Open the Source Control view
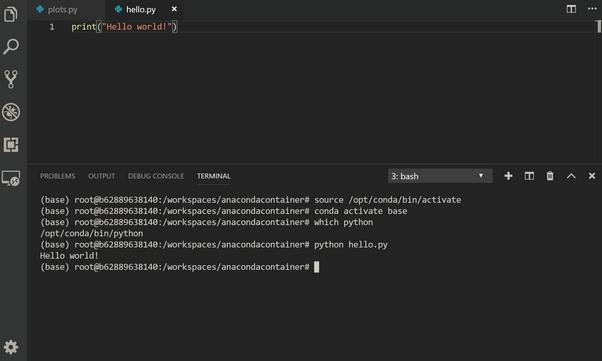The height and width of the screenshot is (361, 602). tap(11, 79)
